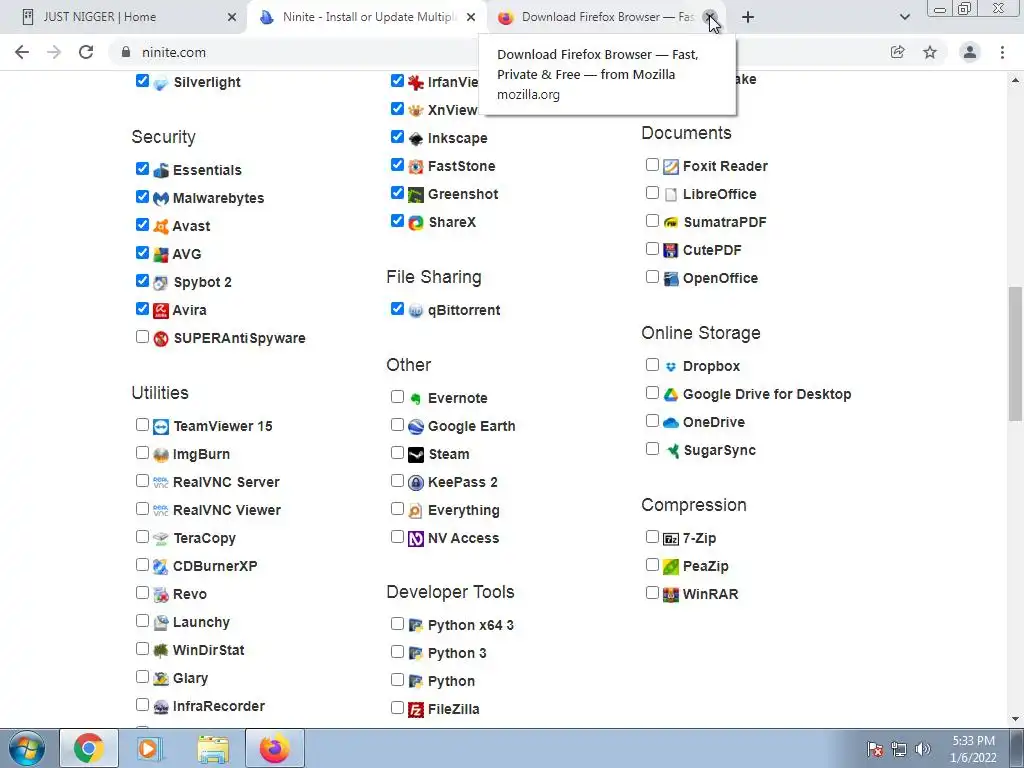1024x768 pixels.
Task: Click the OpenOffice label
Action: [720, 278]
